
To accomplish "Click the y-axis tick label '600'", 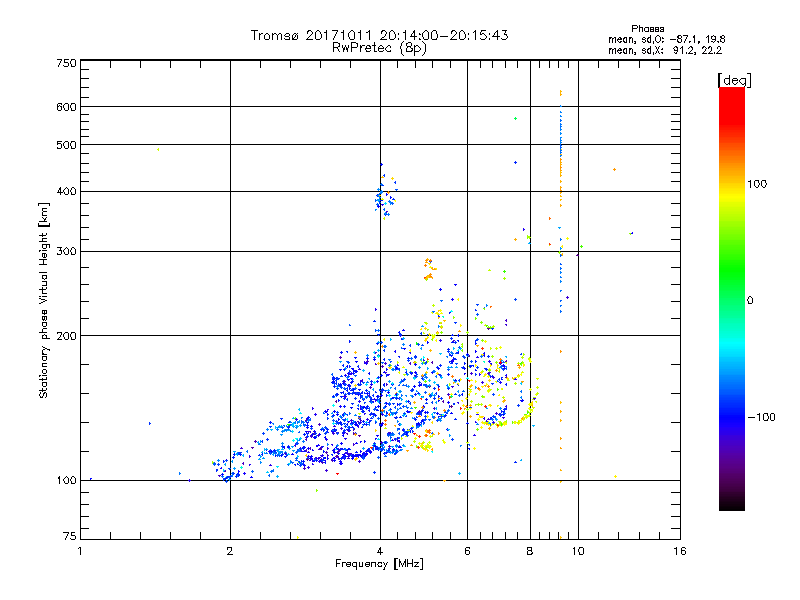I will (67, 107).
